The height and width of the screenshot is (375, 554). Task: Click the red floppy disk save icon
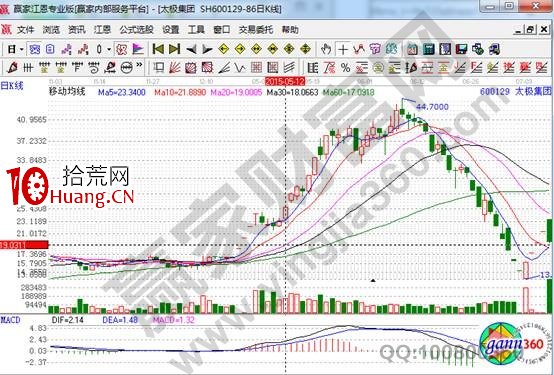point(461,49)
